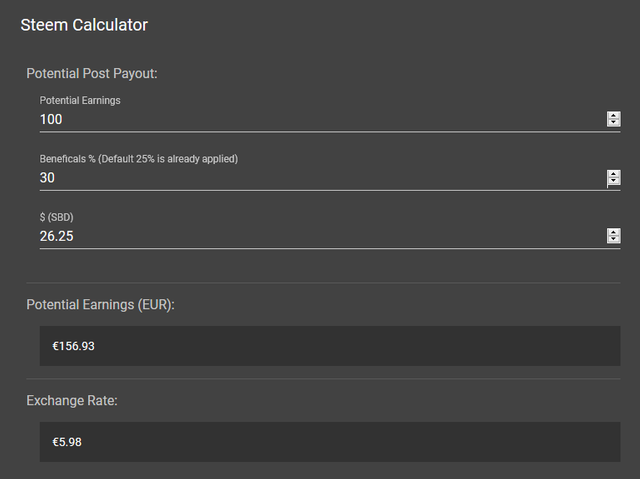This screenshot has height=479, width=640.
Task: Select the $ (SBD) field showing 26.25
Action: tap(322, 236)
